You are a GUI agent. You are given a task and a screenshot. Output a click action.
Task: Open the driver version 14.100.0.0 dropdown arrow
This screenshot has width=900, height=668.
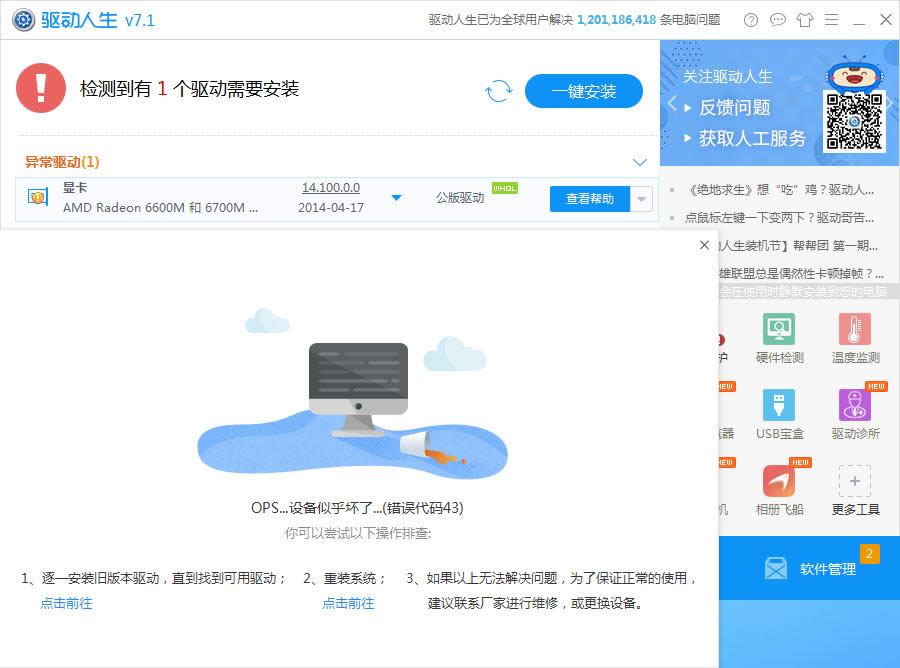tap(396, 198)
